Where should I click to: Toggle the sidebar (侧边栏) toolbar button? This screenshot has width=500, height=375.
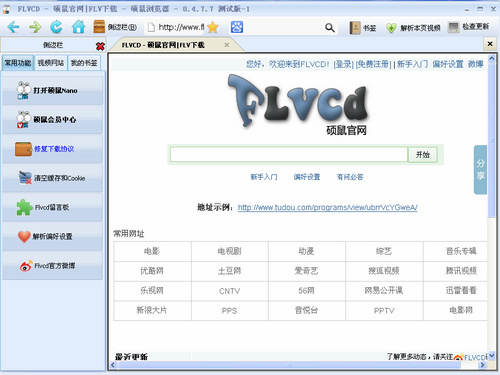coord(115,27)
